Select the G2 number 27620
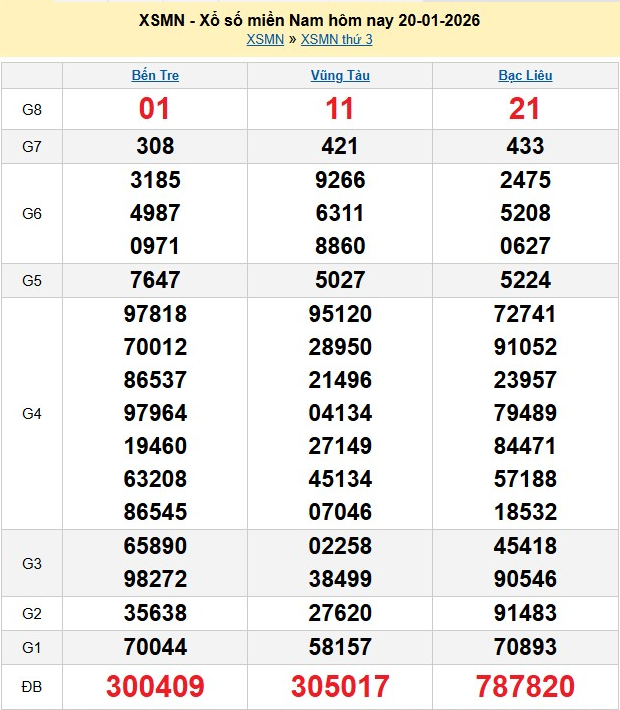620x710 pixels. pos(340,614)
